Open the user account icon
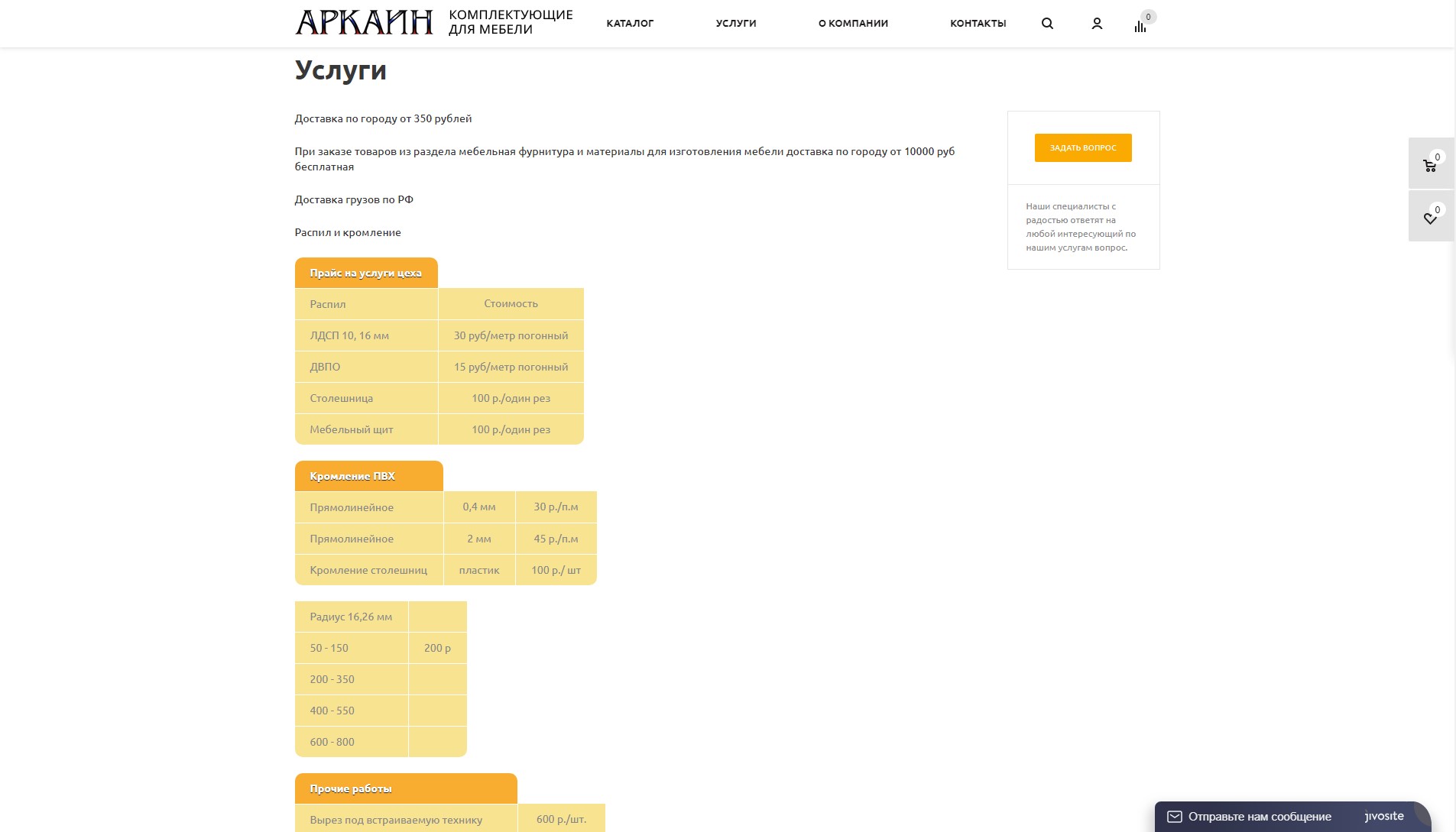 pos(1097,24)
